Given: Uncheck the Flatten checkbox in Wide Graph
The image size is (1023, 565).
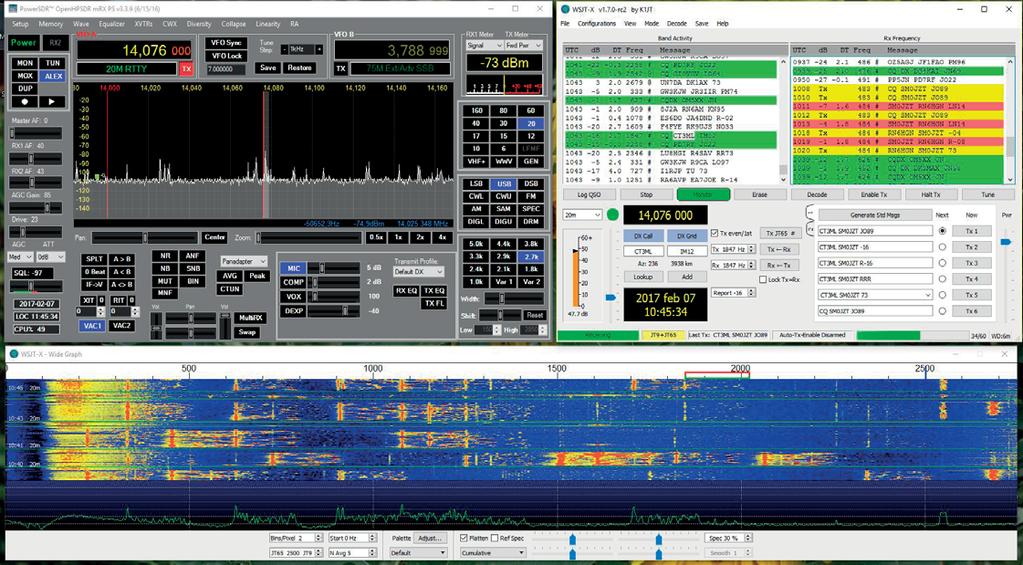Looking at the screenshot, I should 464,538.
